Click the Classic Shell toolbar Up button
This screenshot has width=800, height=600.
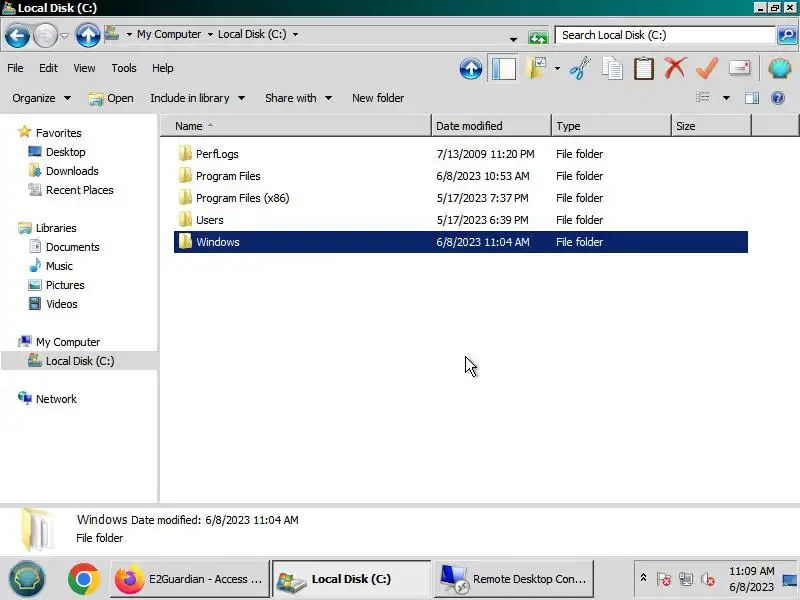(x=470, y=68)
